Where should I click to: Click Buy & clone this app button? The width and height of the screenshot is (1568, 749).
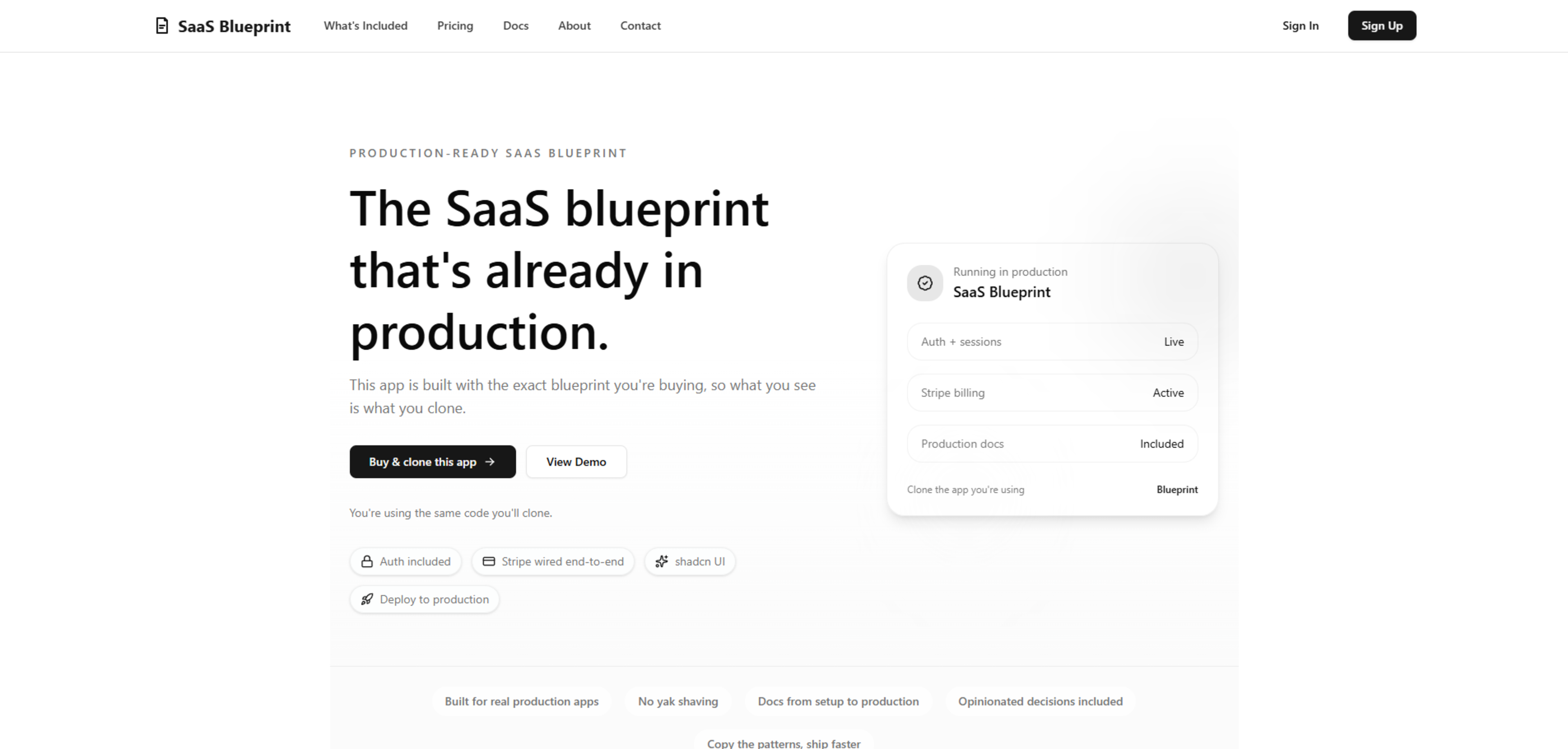[432, 461]
